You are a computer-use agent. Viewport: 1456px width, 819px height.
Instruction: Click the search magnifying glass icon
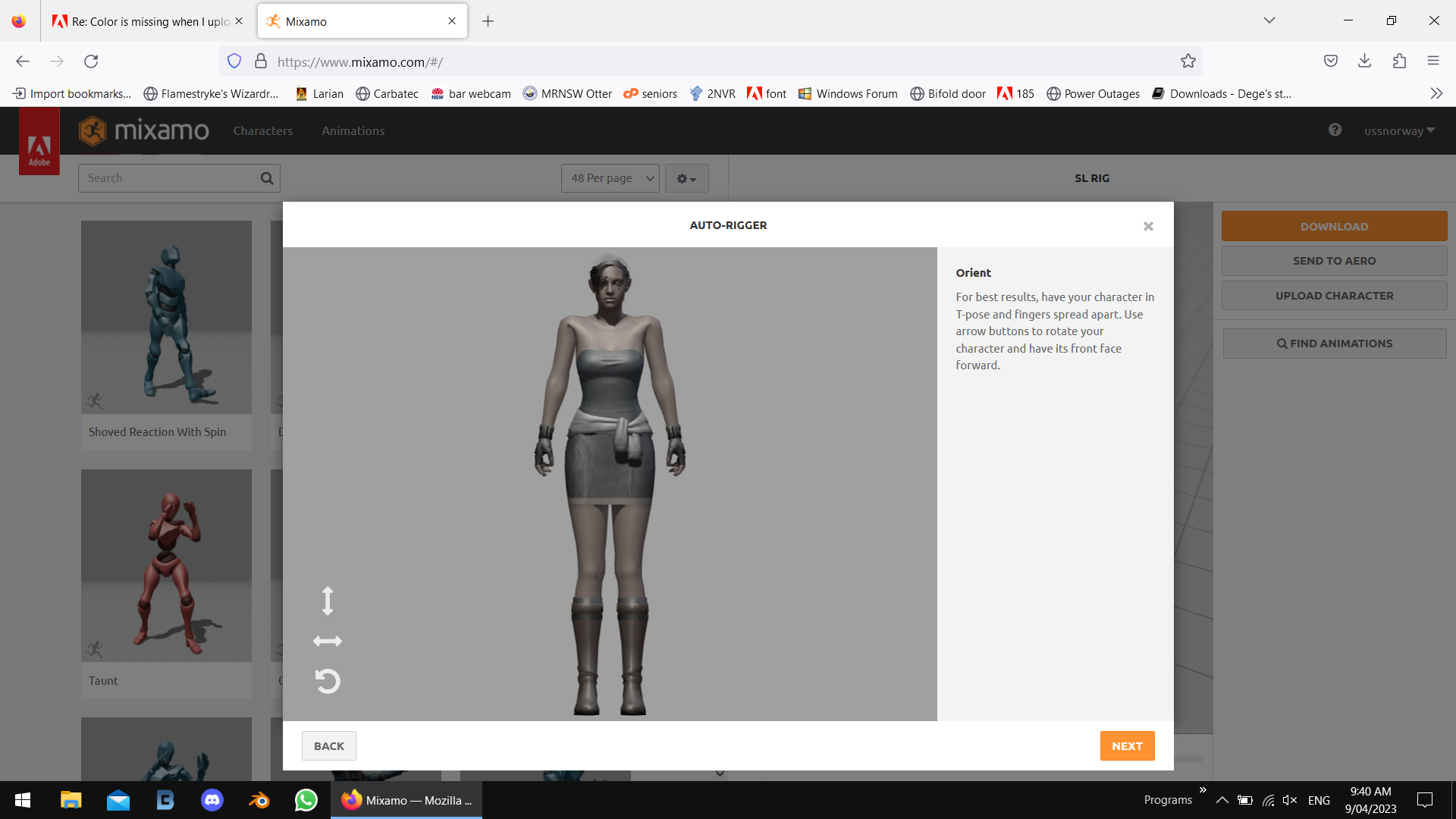[266, 177]
